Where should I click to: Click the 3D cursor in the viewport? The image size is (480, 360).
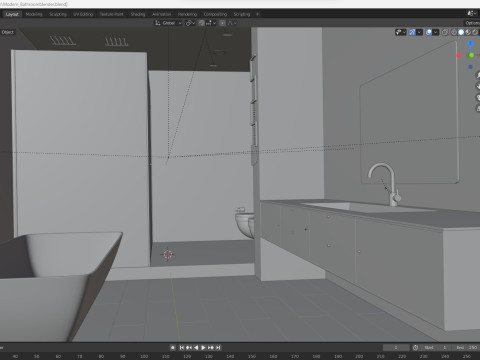(168, 254)
